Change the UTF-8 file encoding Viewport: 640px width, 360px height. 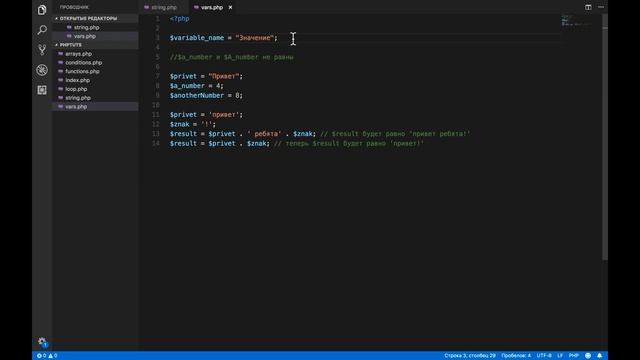[x=544, y=356]
